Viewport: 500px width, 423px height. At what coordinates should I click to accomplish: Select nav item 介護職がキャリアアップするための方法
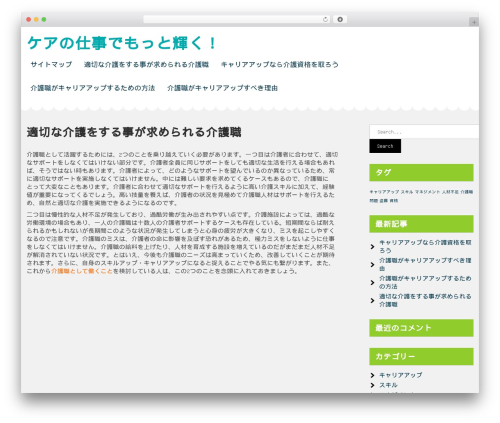coord(93,88)
